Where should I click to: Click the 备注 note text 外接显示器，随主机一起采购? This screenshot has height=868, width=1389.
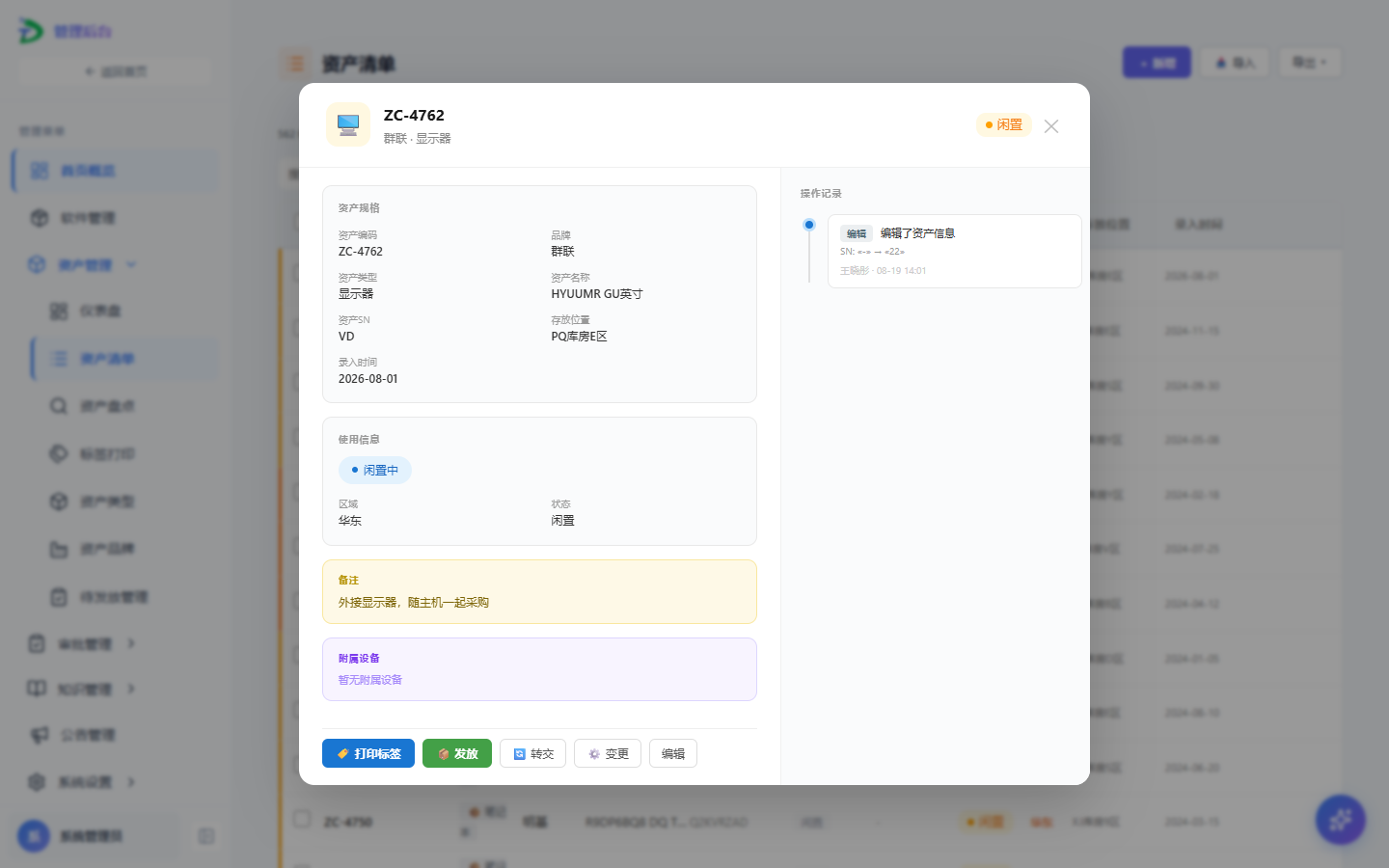[414, 602]
